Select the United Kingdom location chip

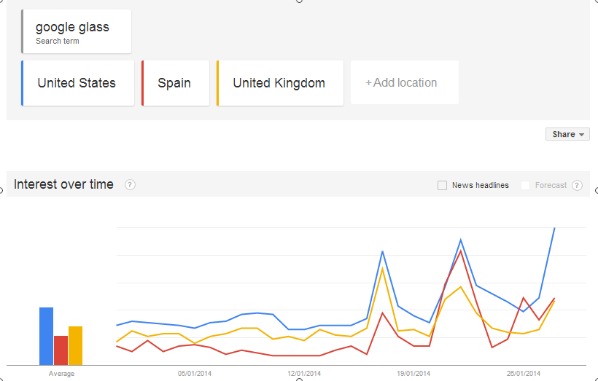[x=280, y=83]
